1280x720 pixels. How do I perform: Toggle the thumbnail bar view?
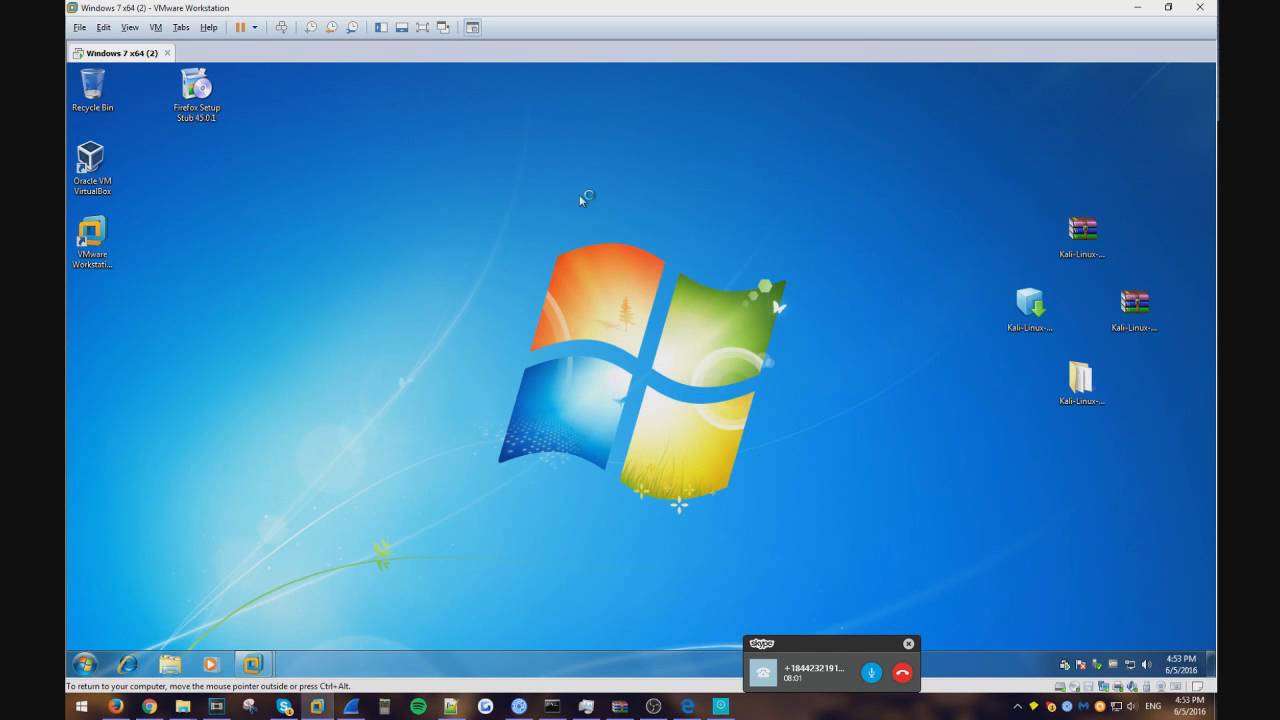pos(402,27)
